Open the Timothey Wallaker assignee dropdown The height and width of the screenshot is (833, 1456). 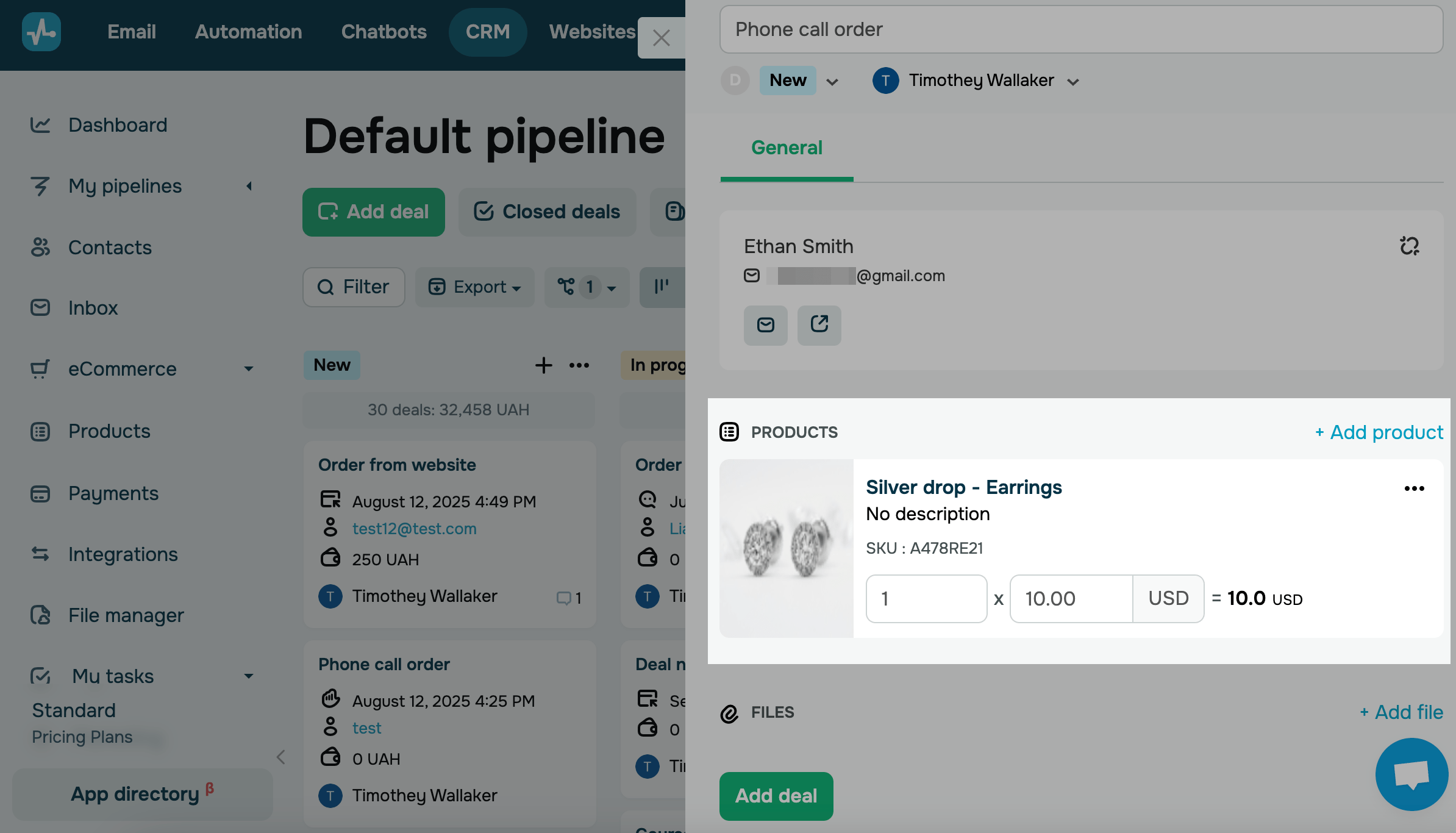tap(1073, 81)
